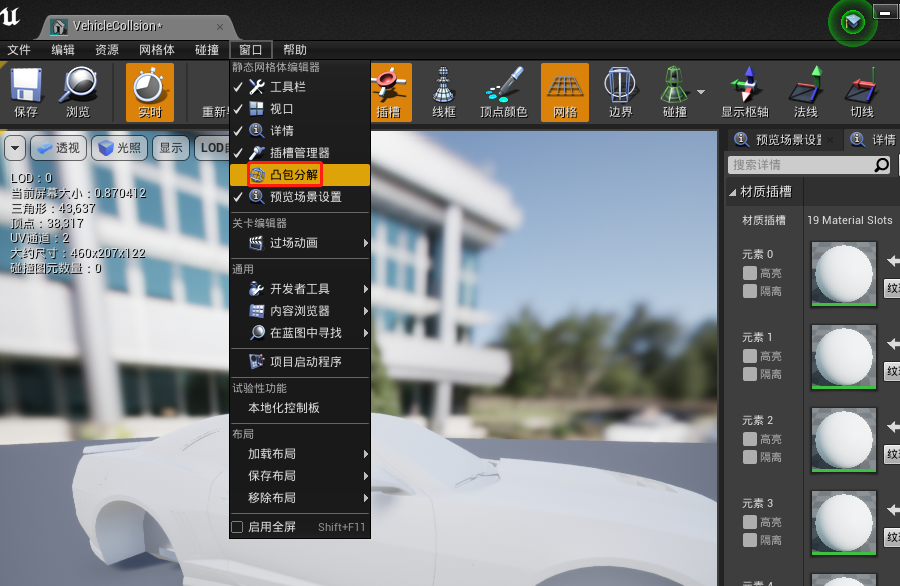The height and width of the screenshot is (586, 900).
Task: Open 开发者工具 developer tools submenu
Action: pos(300,289)
